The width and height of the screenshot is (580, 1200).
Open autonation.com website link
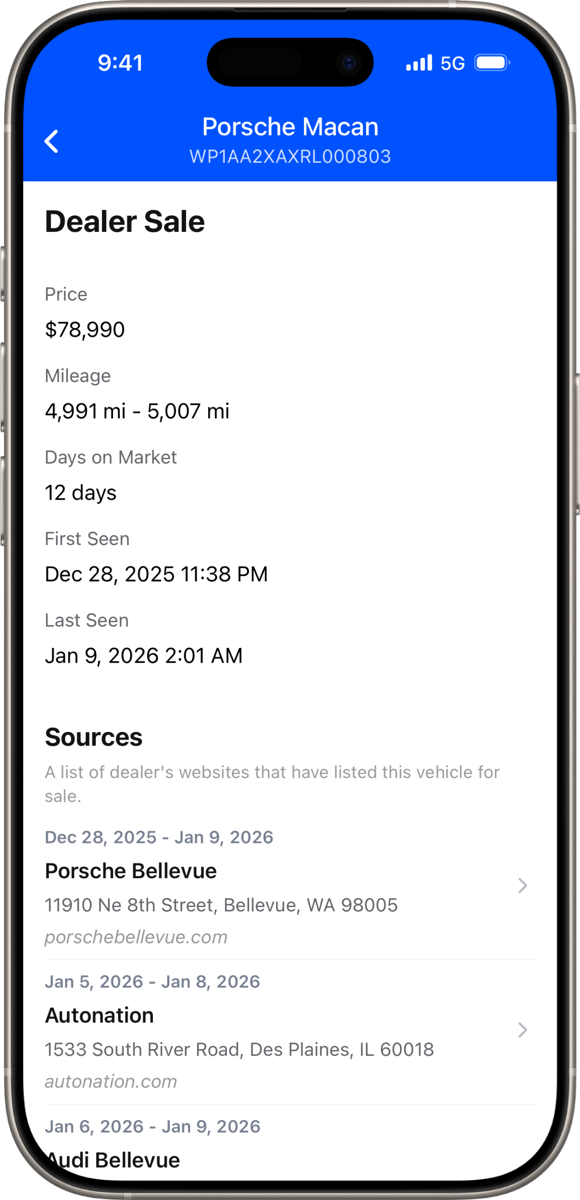coord(111,1081)
